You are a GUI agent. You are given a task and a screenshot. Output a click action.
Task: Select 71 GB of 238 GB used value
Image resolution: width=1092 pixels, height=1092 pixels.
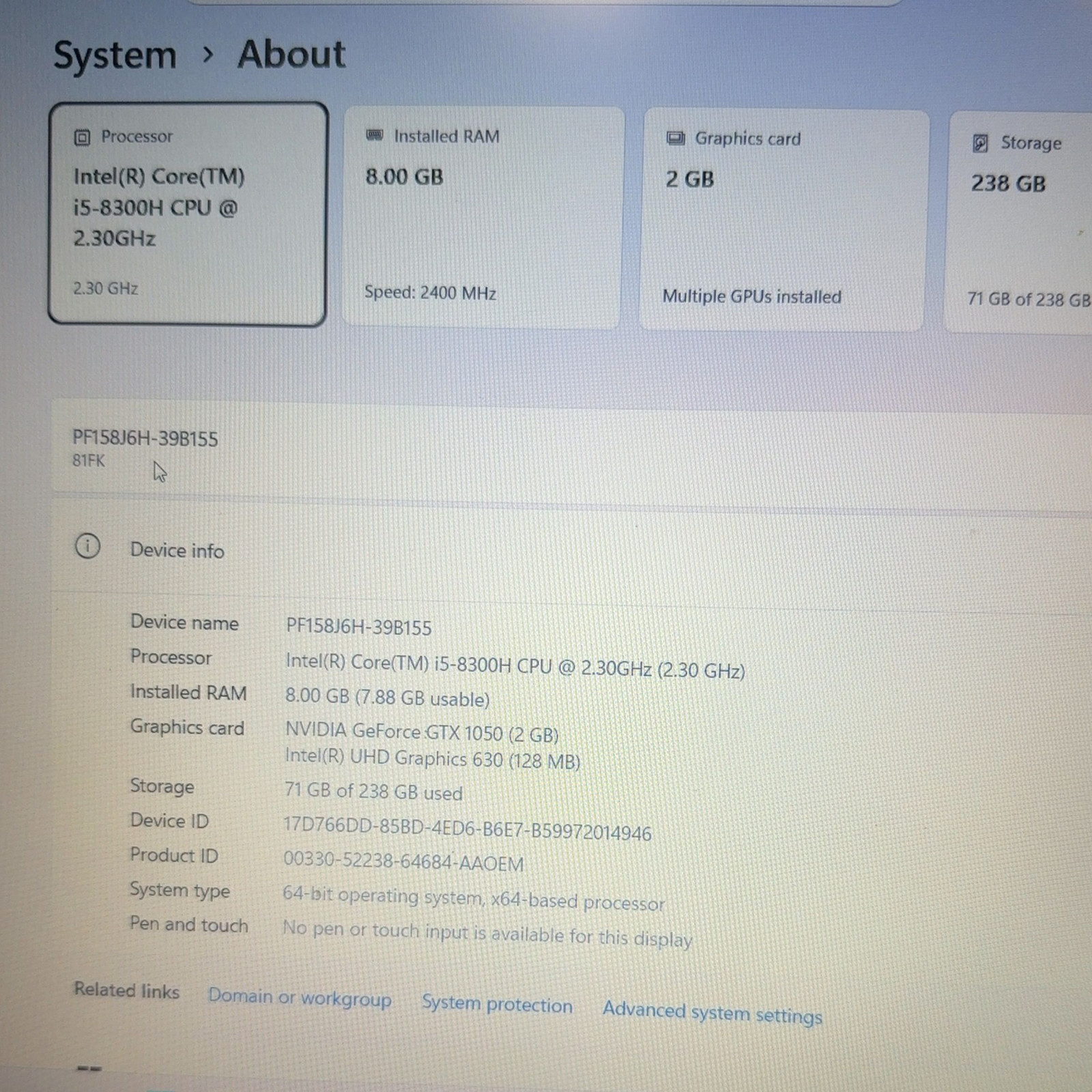[x=373, y=792]
